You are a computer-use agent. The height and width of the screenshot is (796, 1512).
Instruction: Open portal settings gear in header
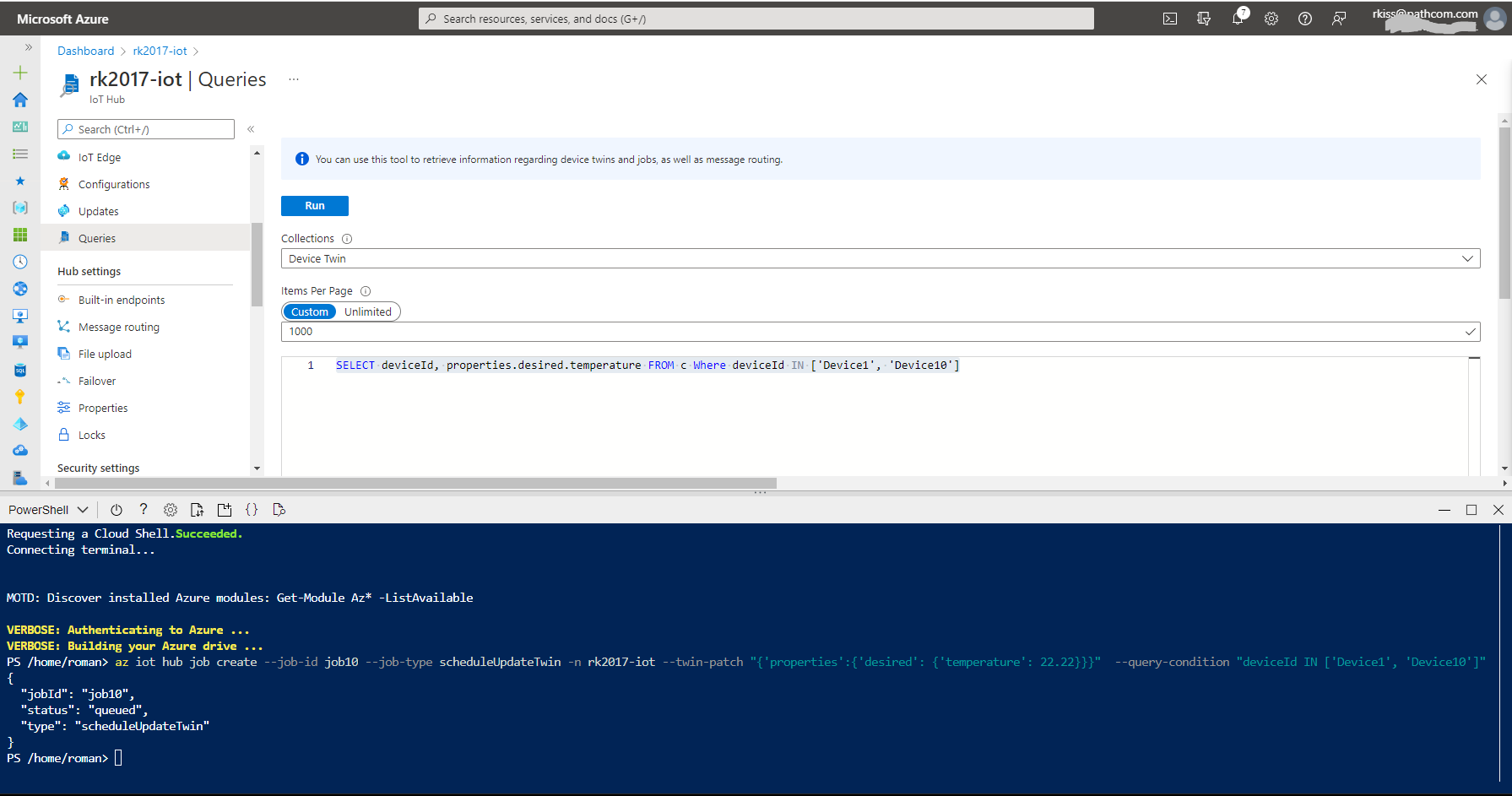click(x=1271, y=19)
